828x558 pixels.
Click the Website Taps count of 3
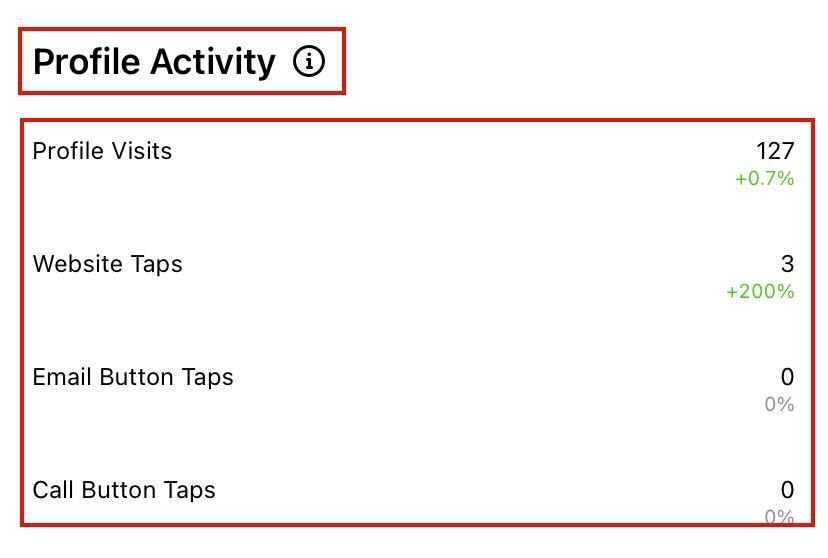pos(787,264)
